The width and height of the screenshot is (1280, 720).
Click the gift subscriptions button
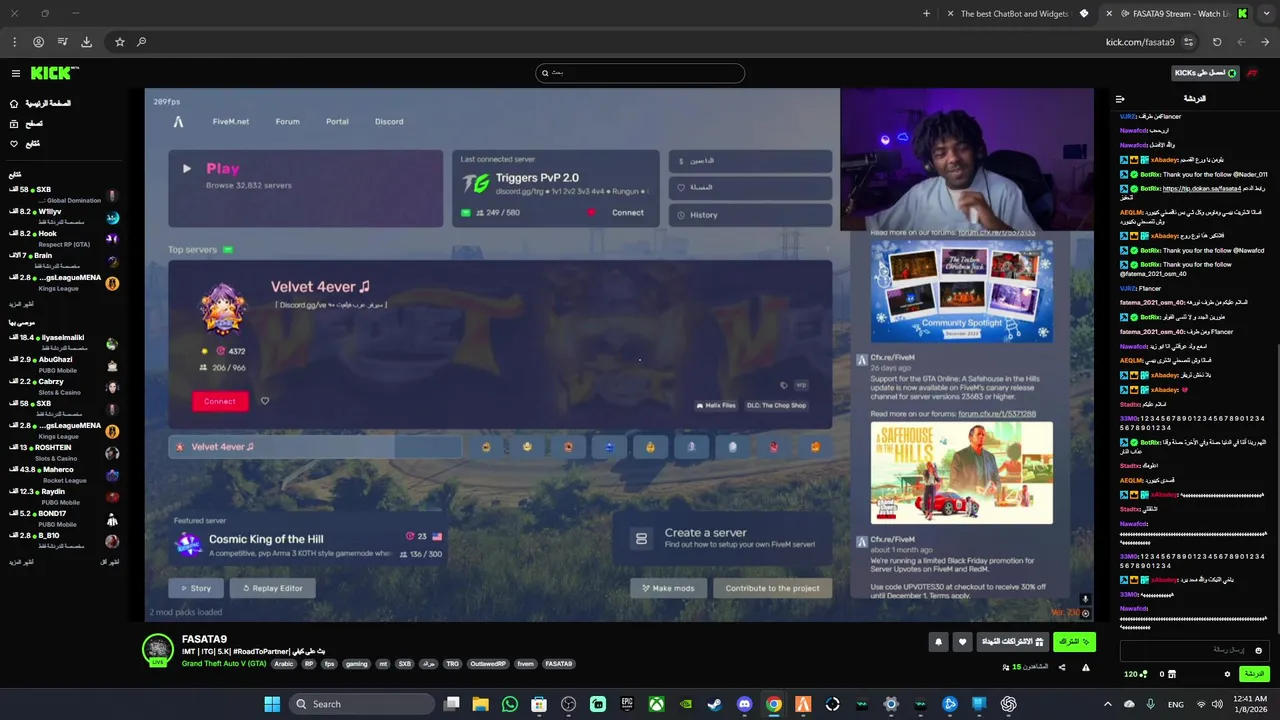click(x=1012, y=642)
